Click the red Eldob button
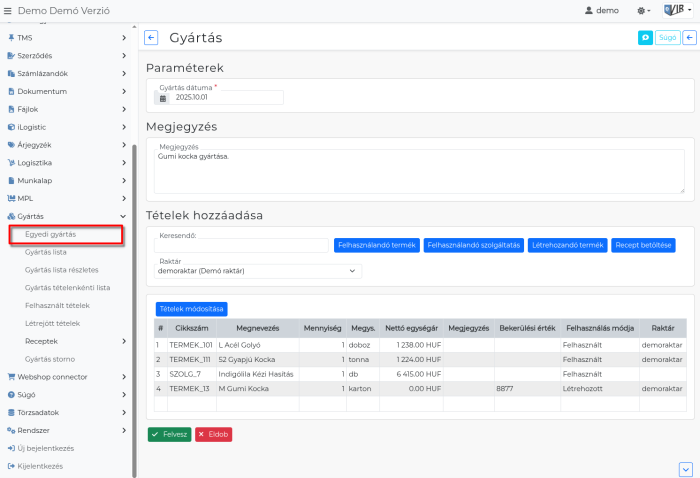Viewport: 700px width, 478px height. (x=213, y=435)
